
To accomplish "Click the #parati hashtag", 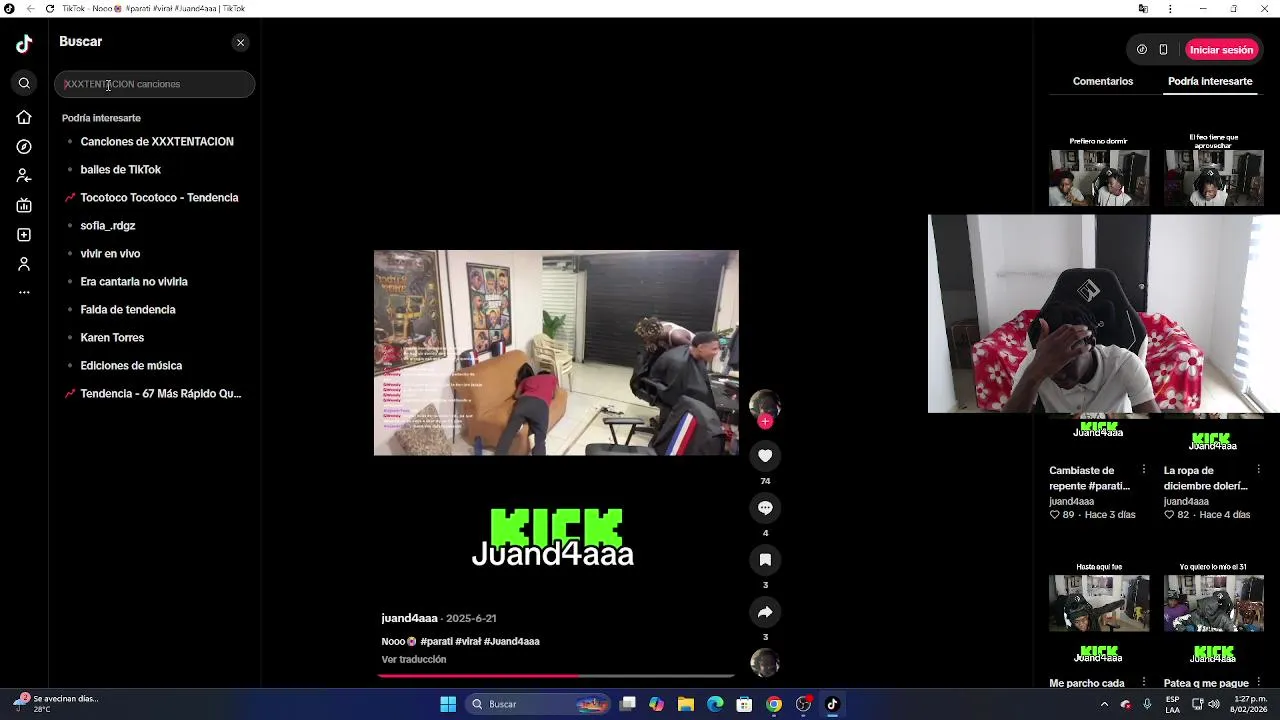I will pyautogui.click(x=437, y=642).
